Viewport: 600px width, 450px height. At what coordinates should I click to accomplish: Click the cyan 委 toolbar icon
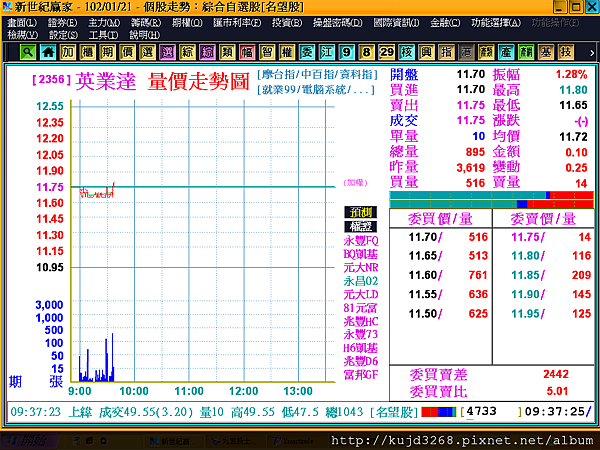307,52
